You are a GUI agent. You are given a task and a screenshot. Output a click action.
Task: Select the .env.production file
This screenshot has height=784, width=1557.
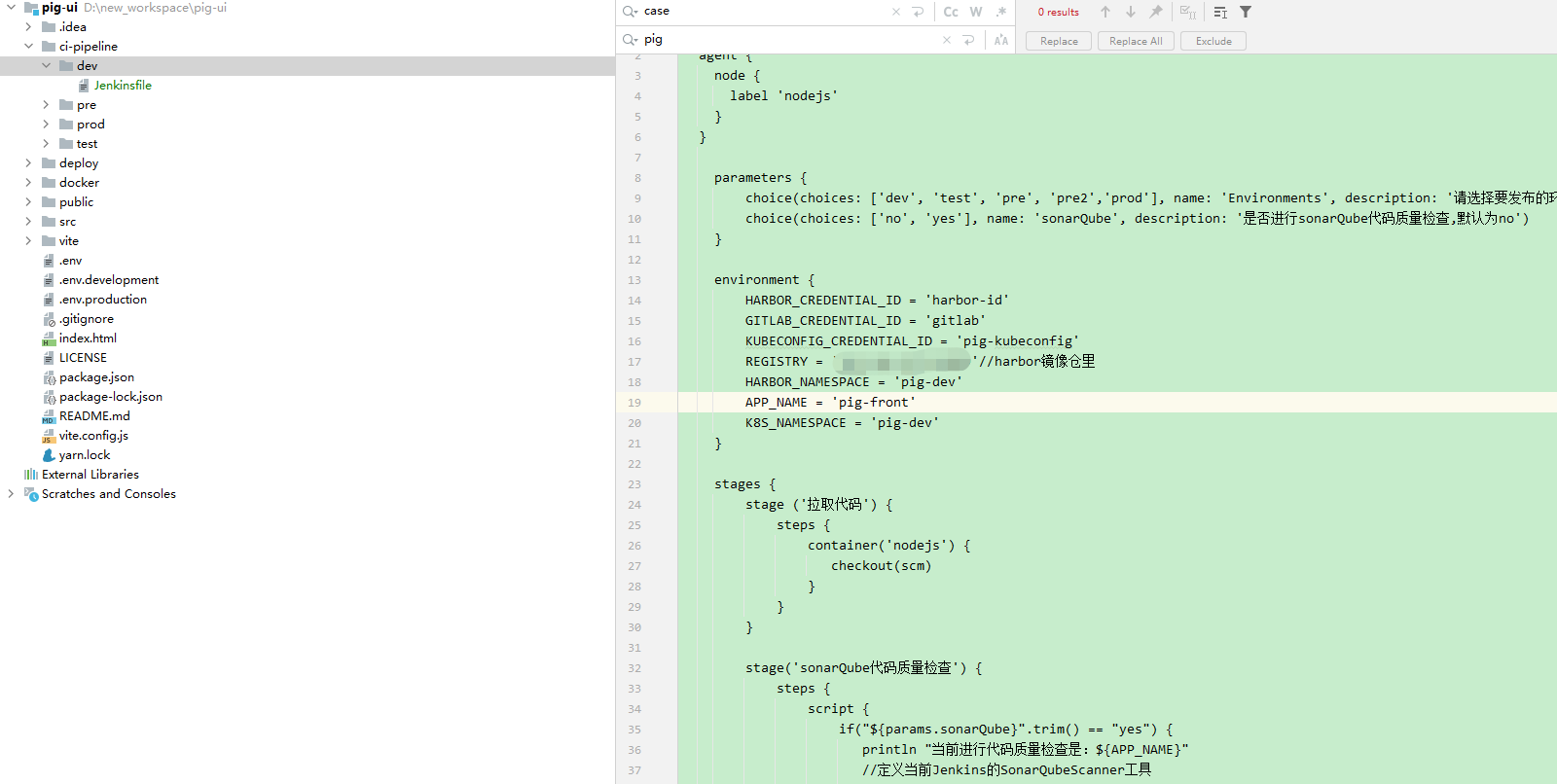coord(103,300)
